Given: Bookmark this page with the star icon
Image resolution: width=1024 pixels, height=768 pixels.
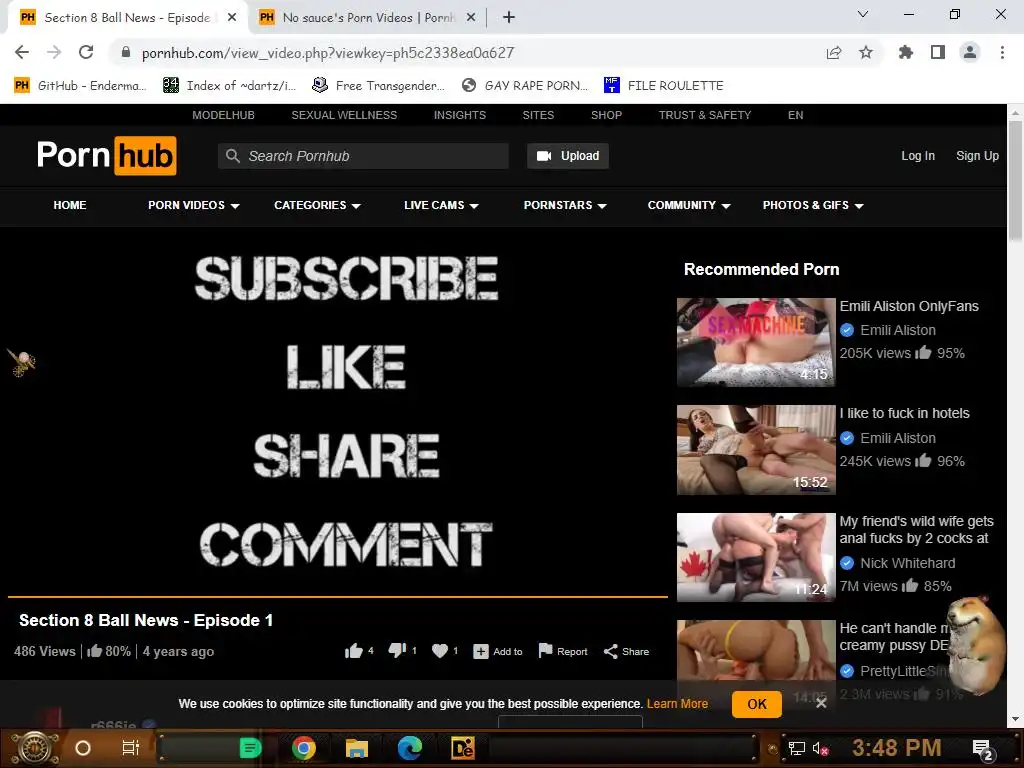Looking at the screenshot, I should [x=866, y=52].
